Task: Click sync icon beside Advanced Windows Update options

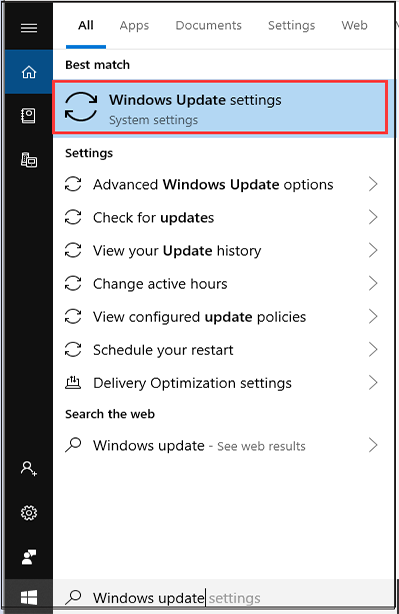Action: 73,184
